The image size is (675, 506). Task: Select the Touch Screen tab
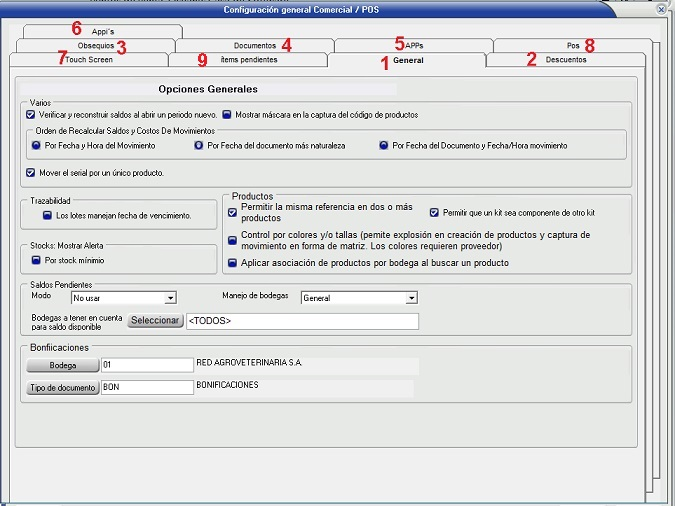[88, 60]
